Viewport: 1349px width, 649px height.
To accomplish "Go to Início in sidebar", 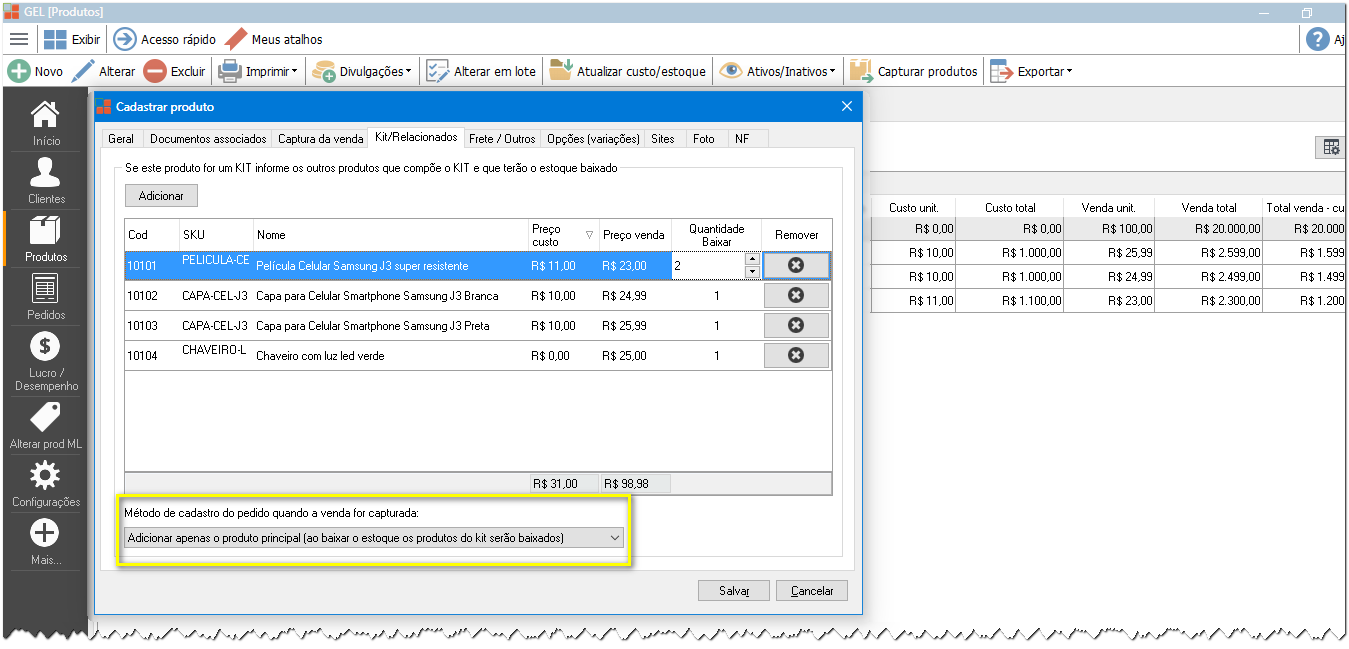I will (46, 123).
